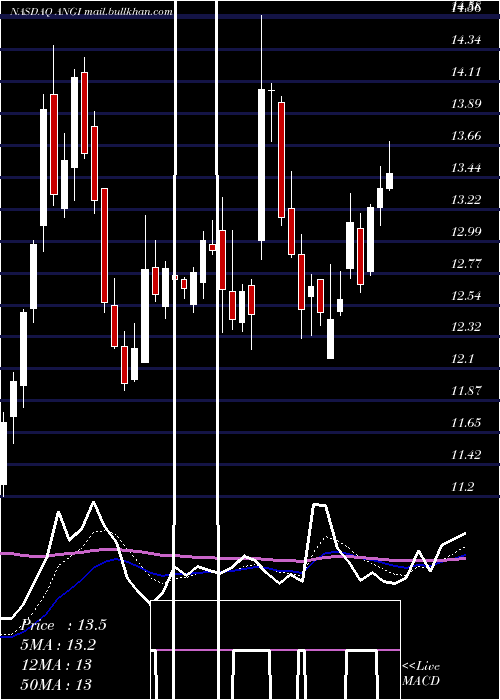Select the 14.34 price axis label
This screenshot has width=500, height=700.
point(466,40)
